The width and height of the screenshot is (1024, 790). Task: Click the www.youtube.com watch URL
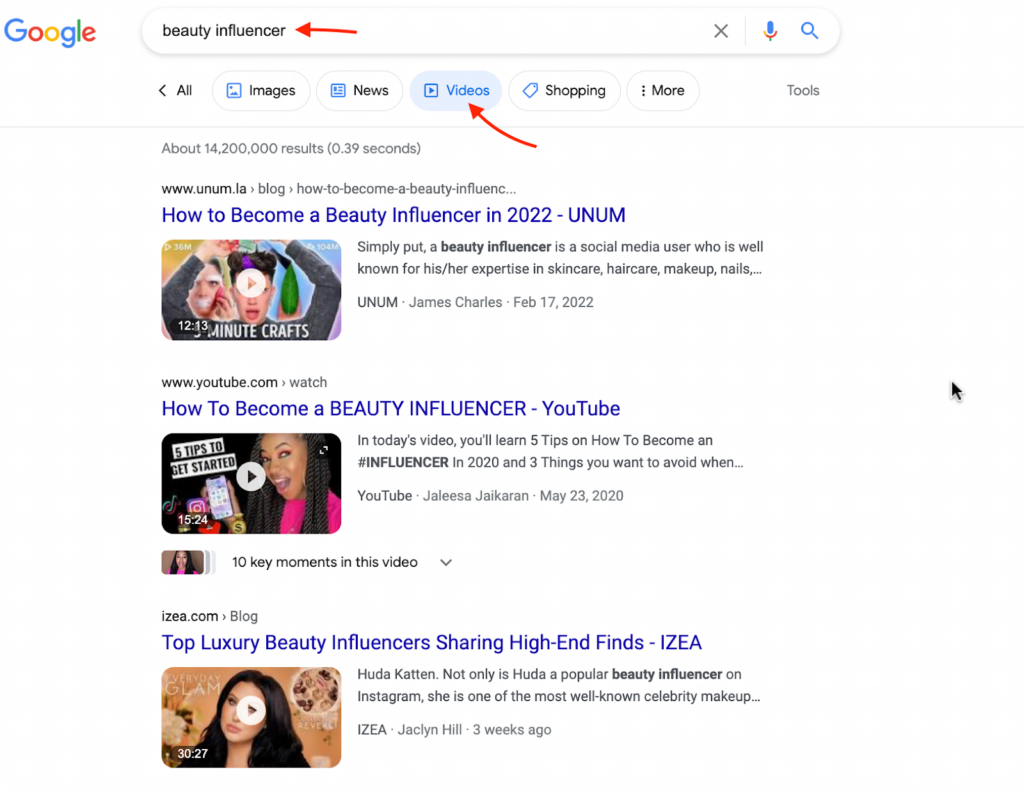click(x=244, y=382)
